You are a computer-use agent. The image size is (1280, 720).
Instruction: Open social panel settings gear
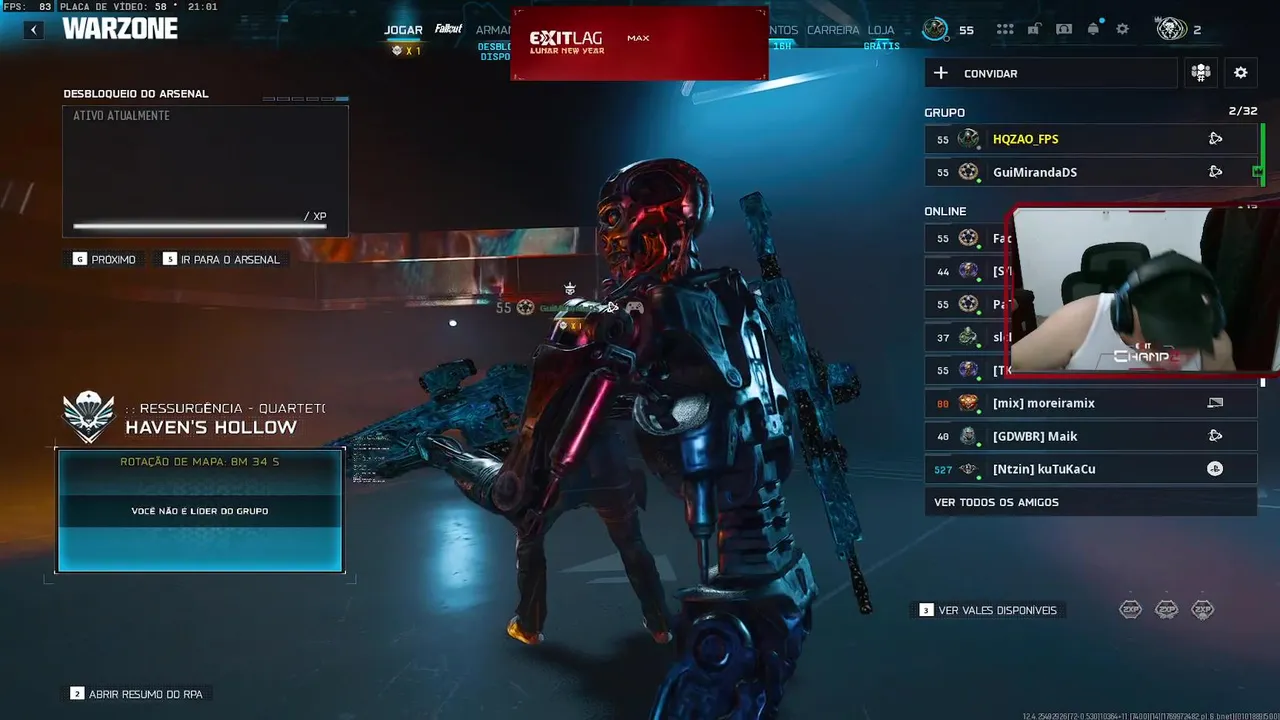(1240, 73)
